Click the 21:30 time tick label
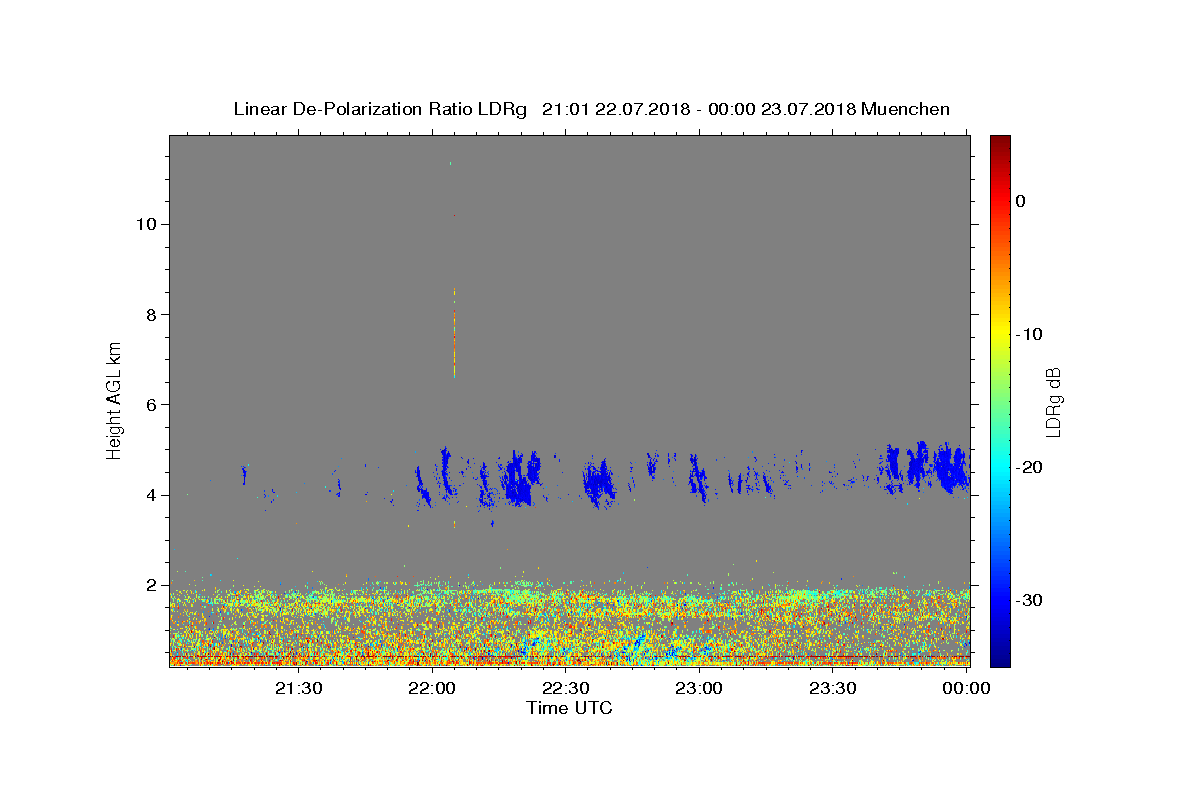Viewport: 1200px width, 800px height. (299, 688)
